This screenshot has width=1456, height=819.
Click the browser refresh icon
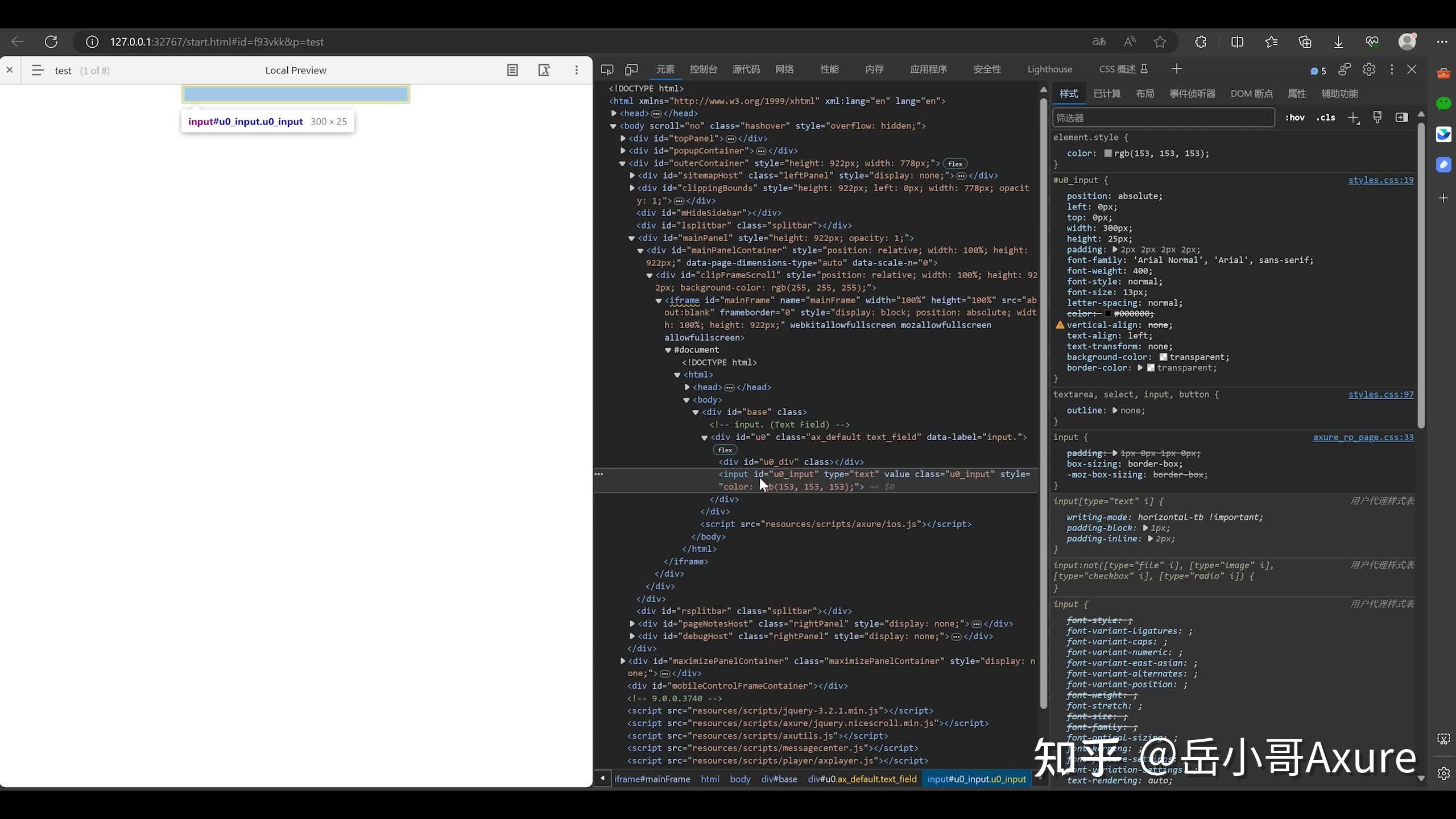coord(51,42)
